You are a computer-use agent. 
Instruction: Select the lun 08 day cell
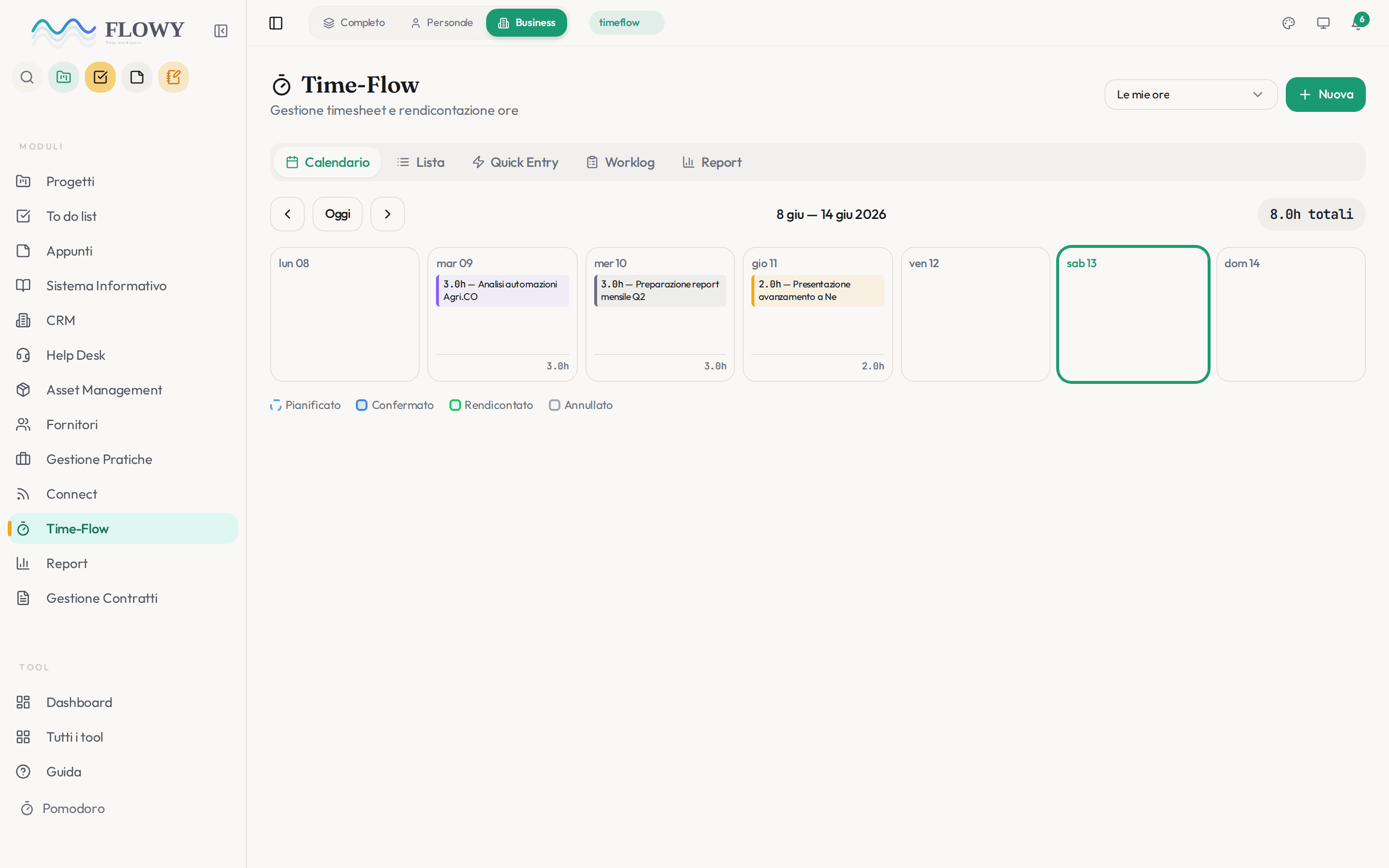pos(345,314)
